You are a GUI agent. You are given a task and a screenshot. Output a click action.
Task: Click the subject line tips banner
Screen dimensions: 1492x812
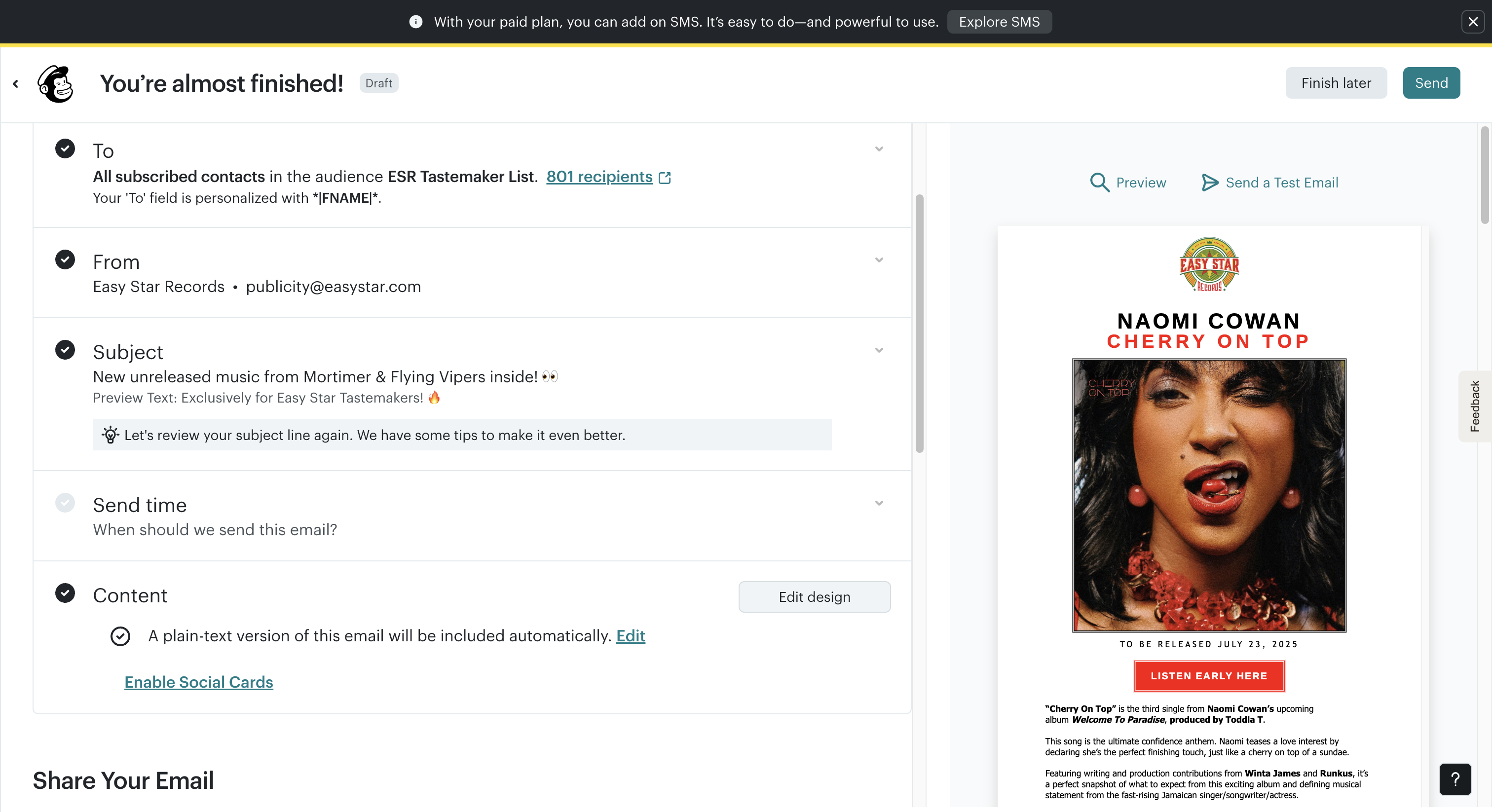pos(462,435)
